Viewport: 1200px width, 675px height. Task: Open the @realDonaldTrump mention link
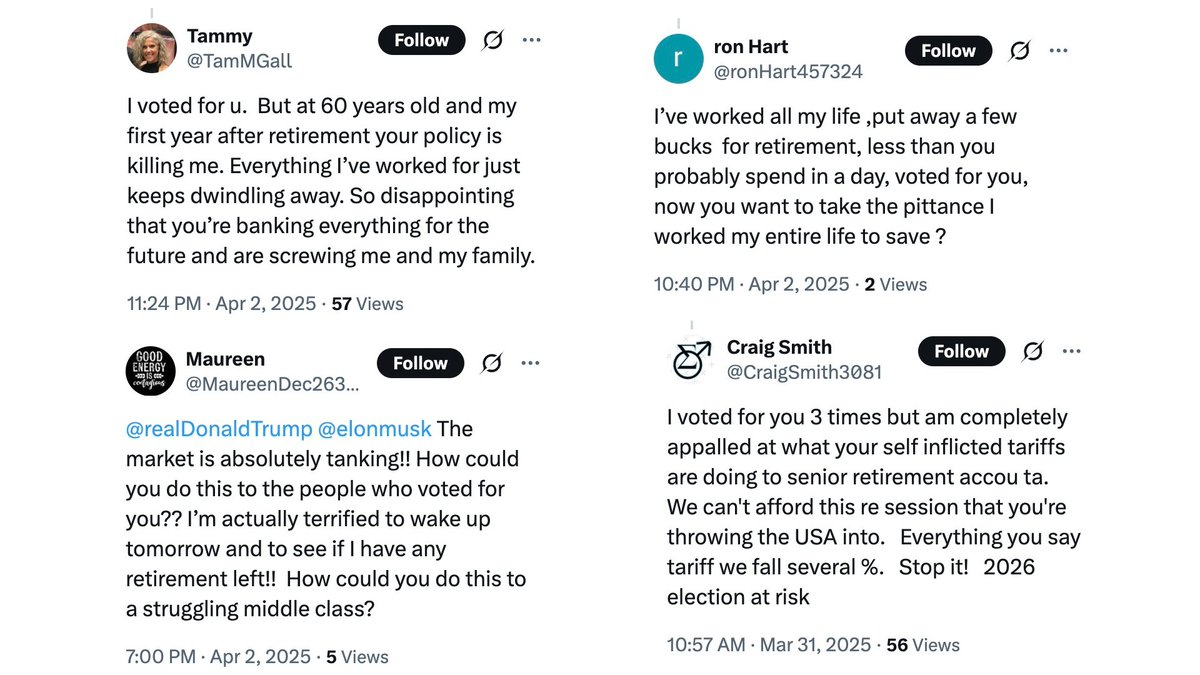(x=218, y=429)
